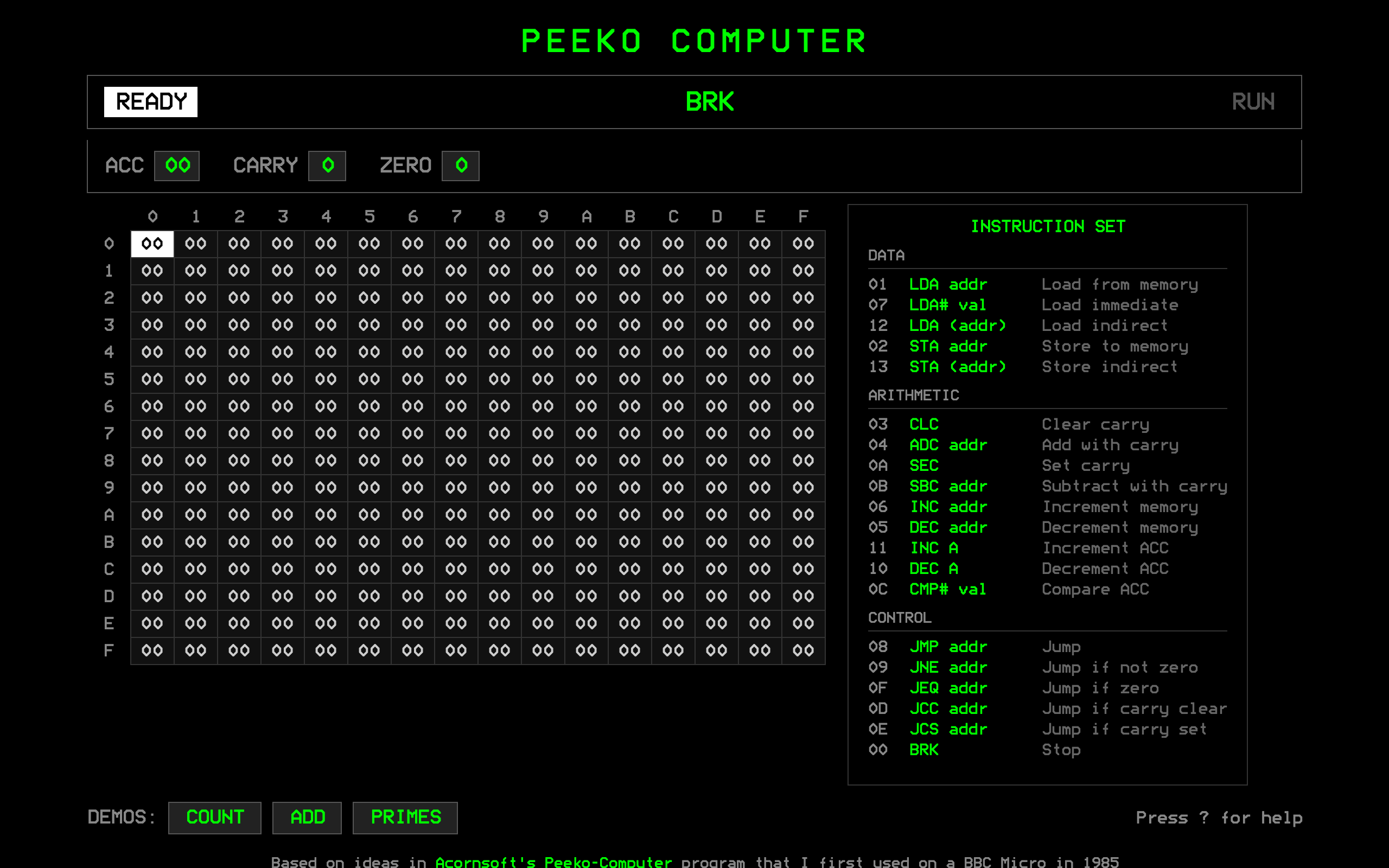This screenshot has width=1389, height=868.
Task: Click the CARRY flag value box
Action: [326, 165]
